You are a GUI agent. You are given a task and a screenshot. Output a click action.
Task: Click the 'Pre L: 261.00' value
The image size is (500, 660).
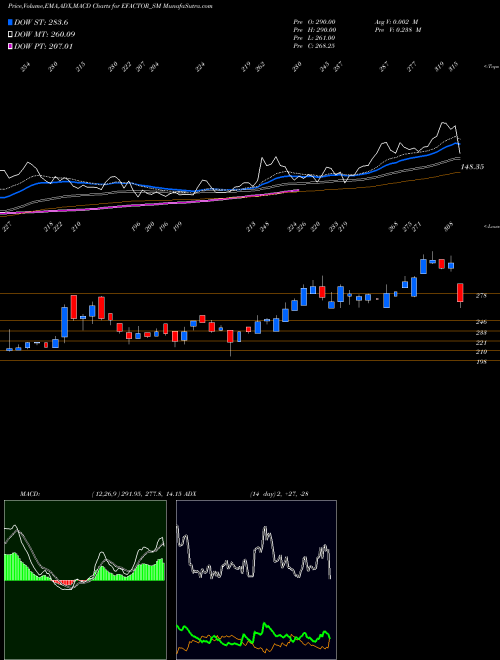[314, 38]
